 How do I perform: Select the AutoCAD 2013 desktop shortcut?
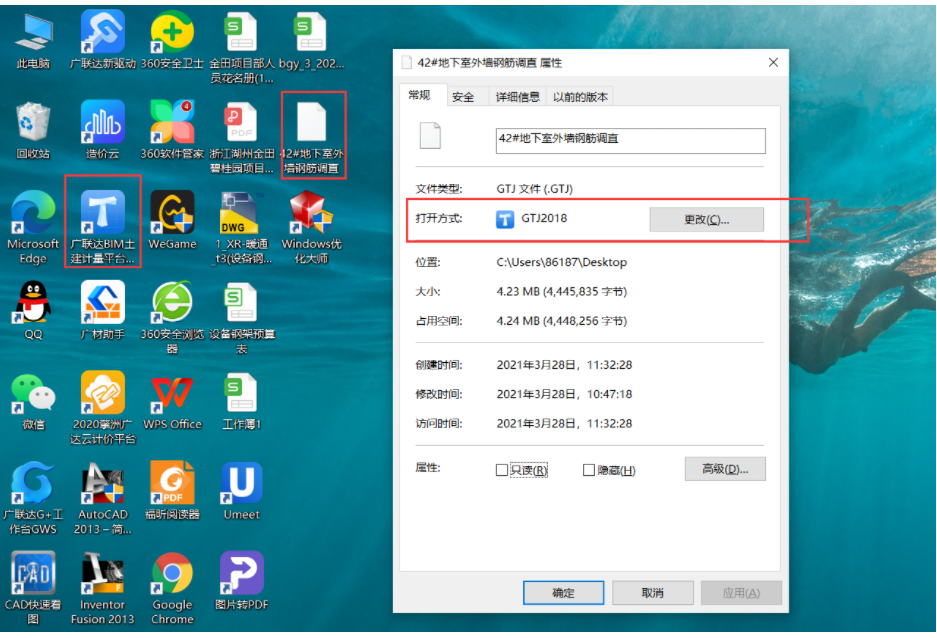(x=103, y=498)
